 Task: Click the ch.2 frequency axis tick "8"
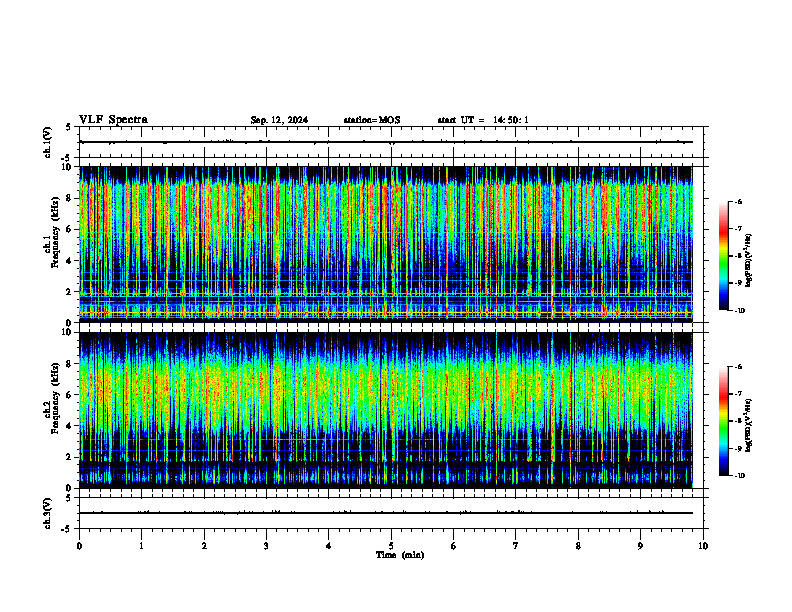(69, 364)
